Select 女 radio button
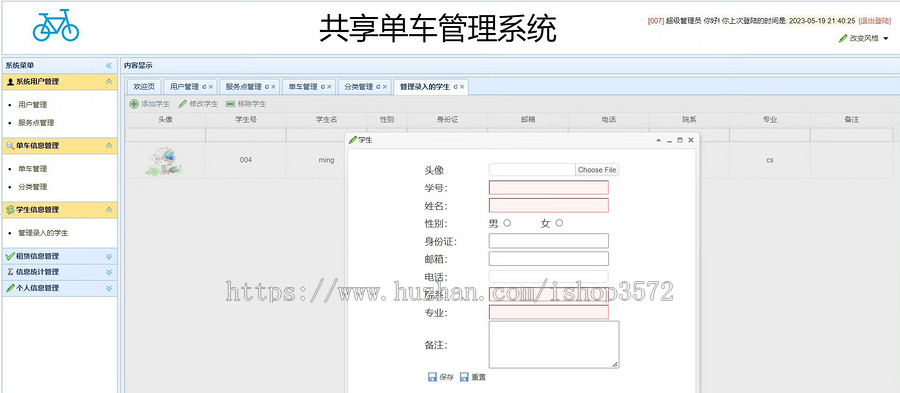The height and width of the screenshot is (393, 900). [559, 223]
